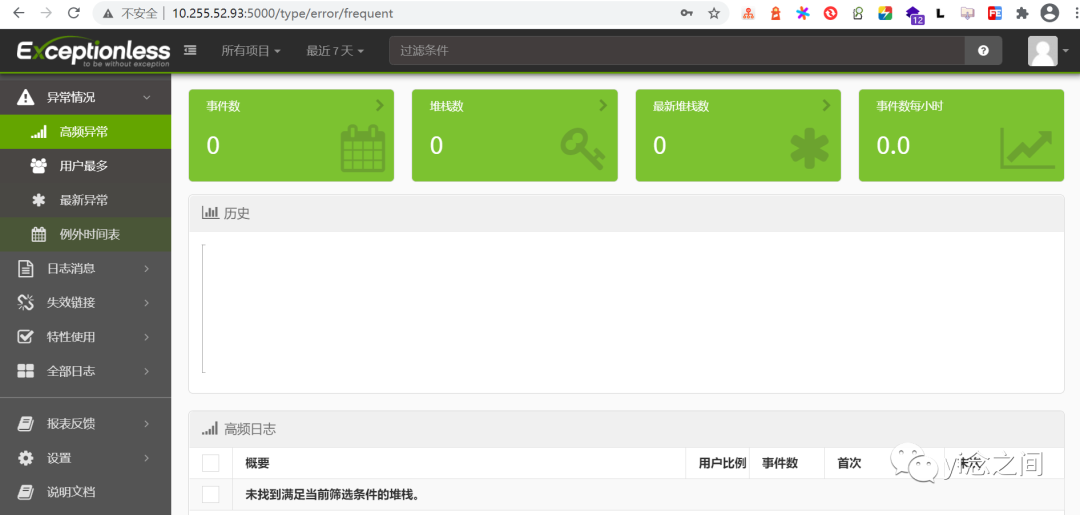Click the 最新异常 asterisk icon
Screen dimensions: 1080x515
(39, 200)
